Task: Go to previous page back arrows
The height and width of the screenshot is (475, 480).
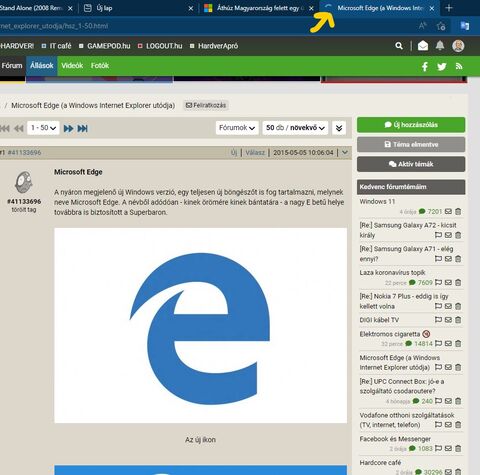Action: pos(19,128)
